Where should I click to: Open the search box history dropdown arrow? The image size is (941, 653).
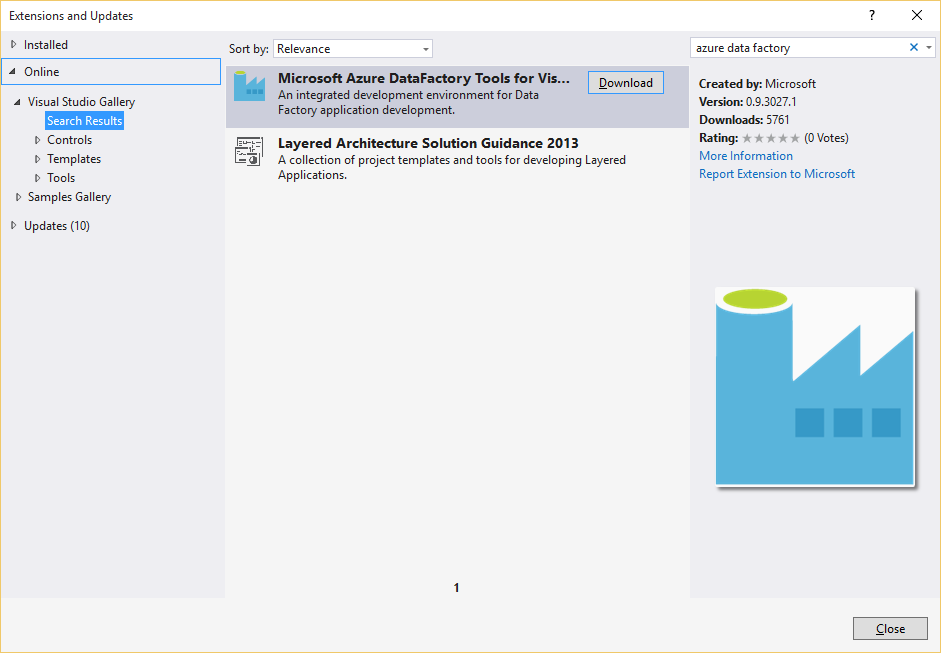point(929,47)
